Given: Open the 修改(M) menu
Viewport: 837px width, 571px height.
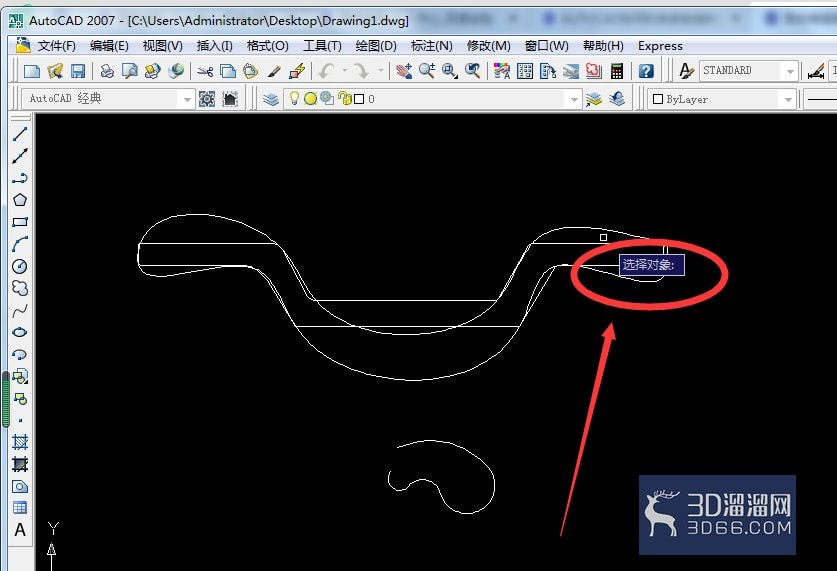Looking at the screenshot, I should point(488,46).
